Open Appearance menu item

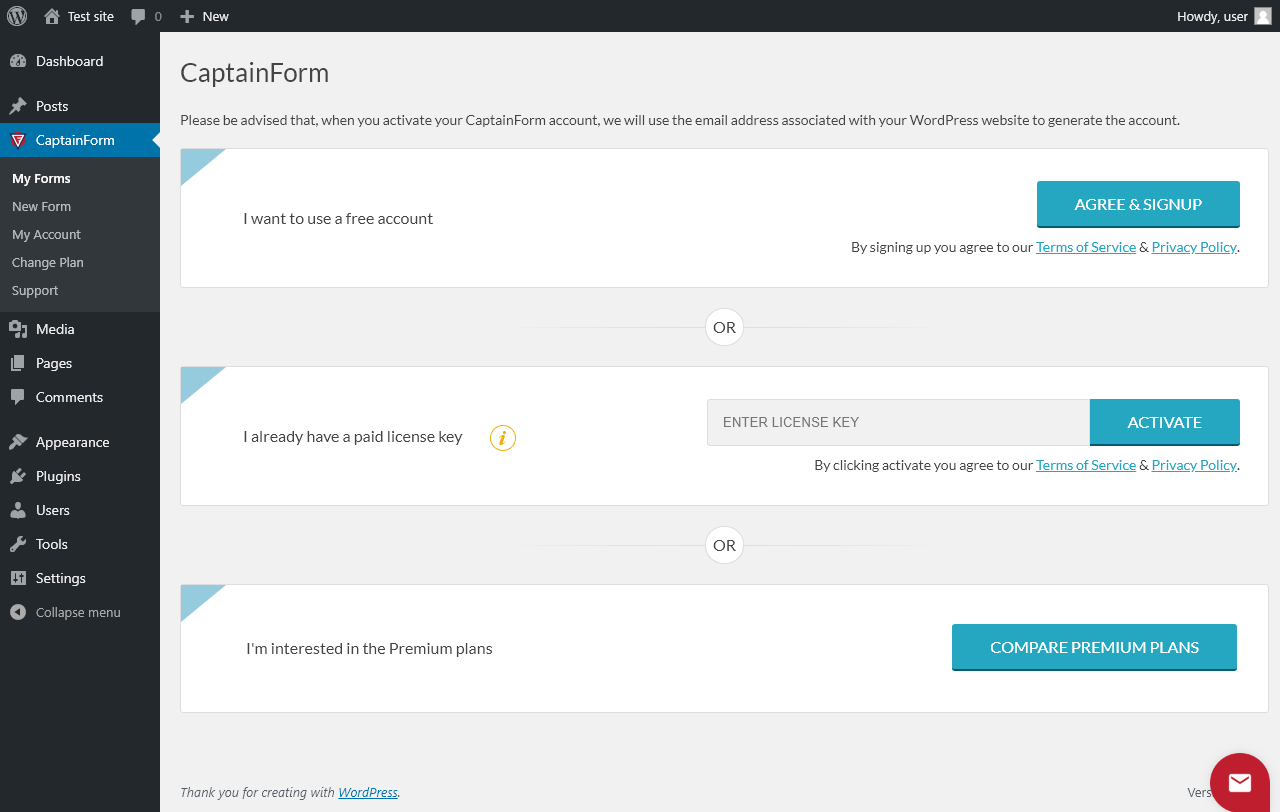point(80,442)
